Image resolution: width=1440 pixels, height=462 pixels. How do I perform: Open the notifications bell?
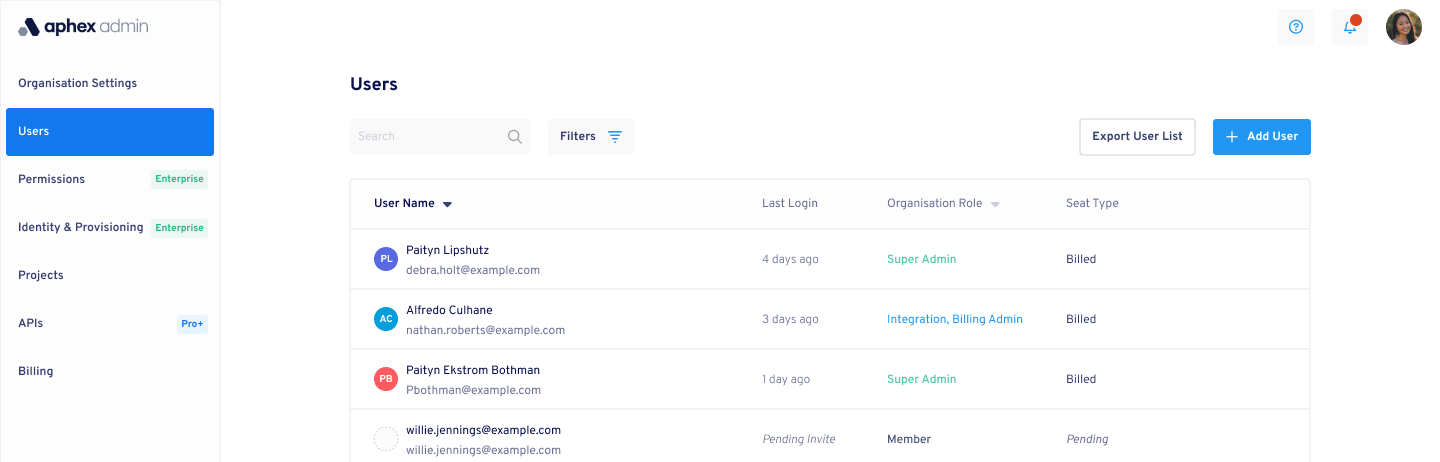(1350, 27)
